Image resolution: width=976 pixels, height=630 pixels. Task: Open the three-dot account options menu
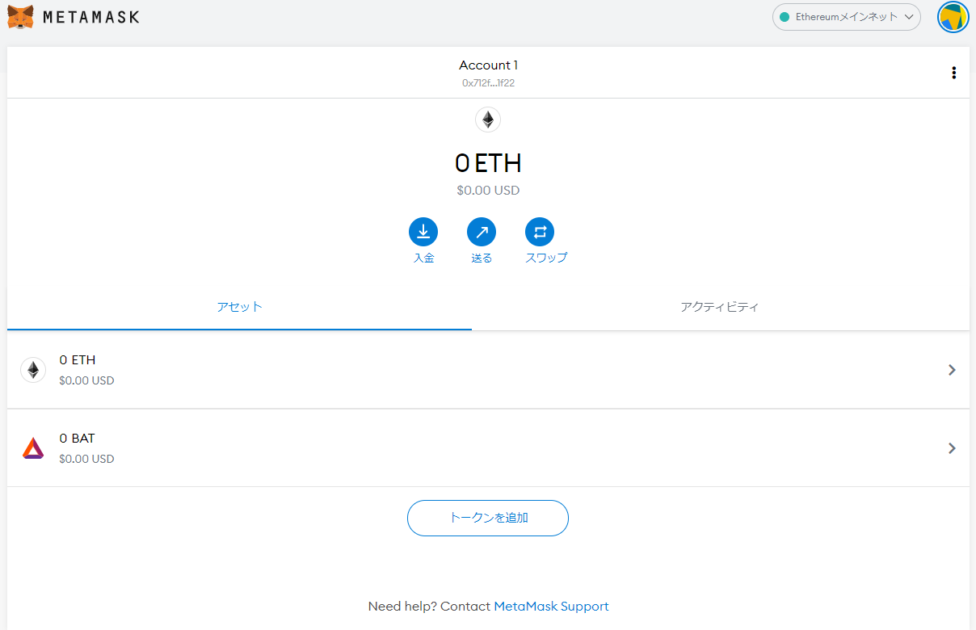coord(954,73)
